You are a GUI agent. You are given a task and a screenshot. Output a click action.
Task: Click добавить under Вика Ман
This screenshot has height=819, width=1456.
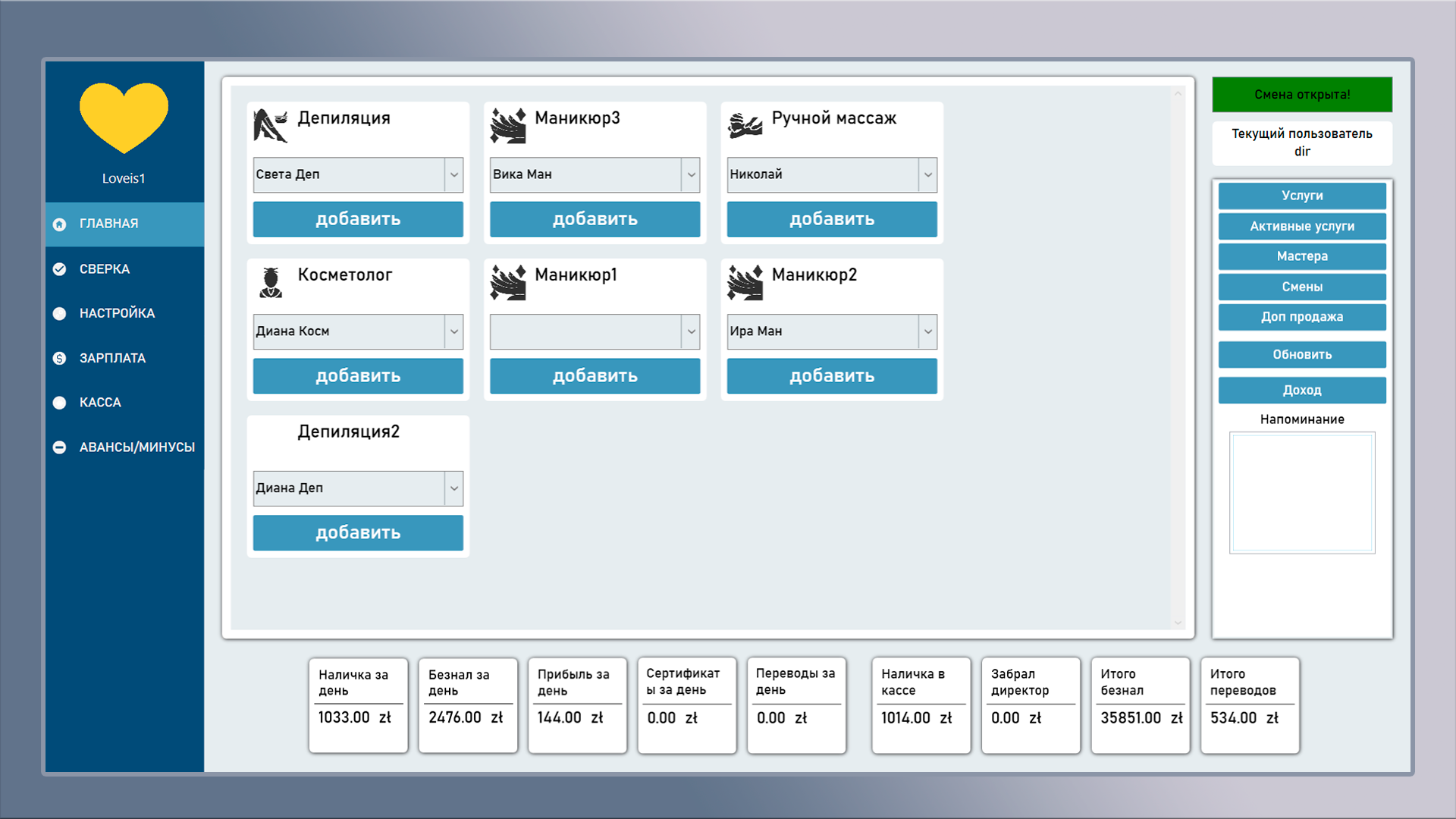point(595,219)
